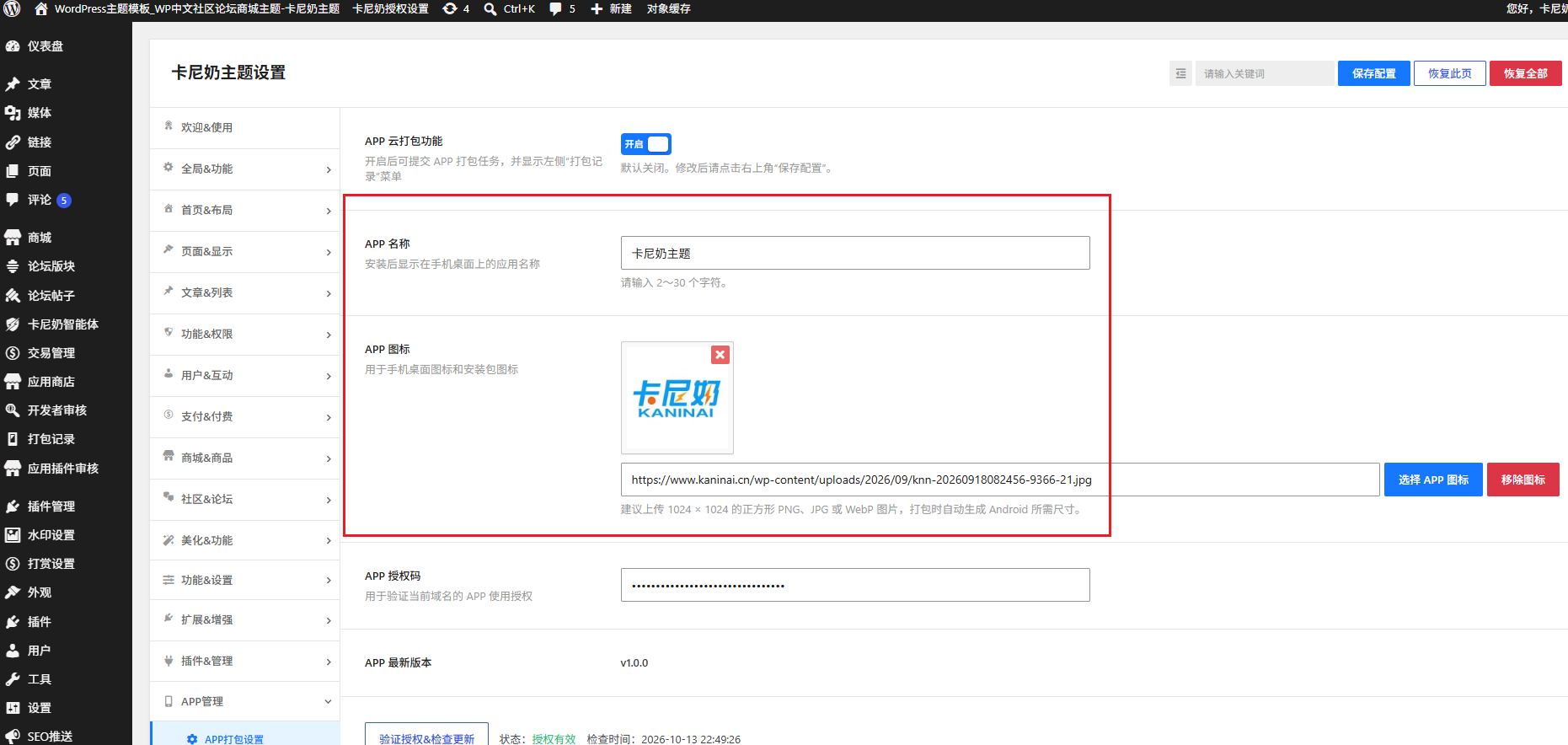Screen dimensions: 1568x745
Task: Focus the APP 名称 input field
Action: pyautogui.click(x=855, y=253)
